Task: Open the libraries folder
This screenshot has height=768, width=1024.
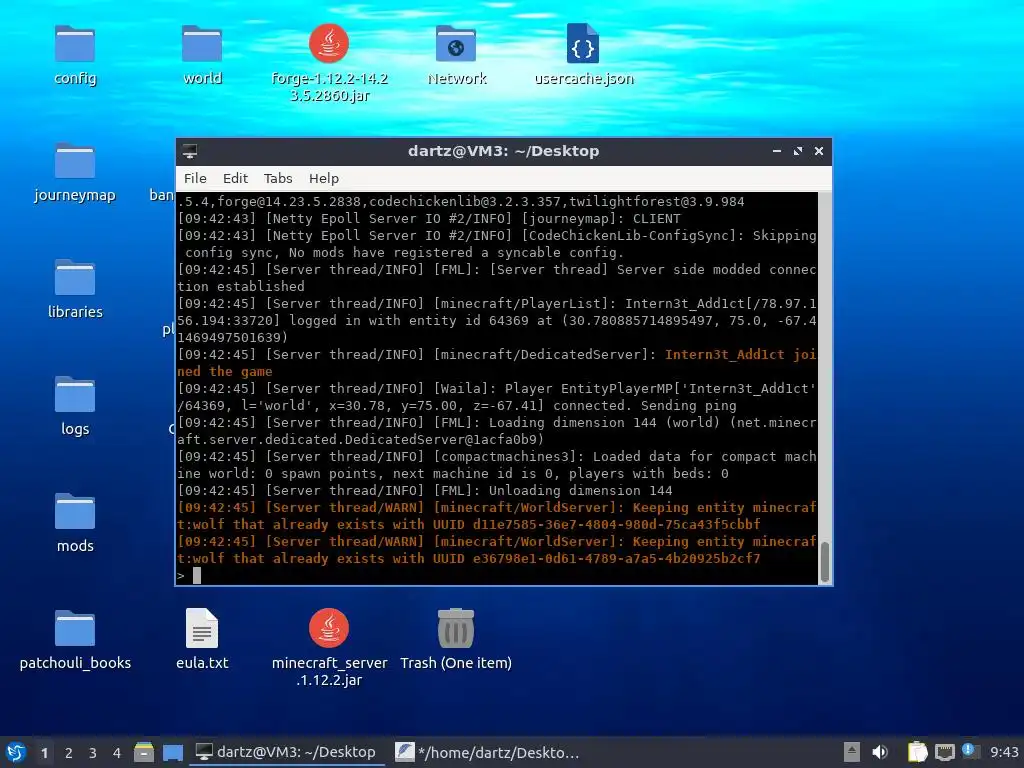Action: click(x=75, y=278)
